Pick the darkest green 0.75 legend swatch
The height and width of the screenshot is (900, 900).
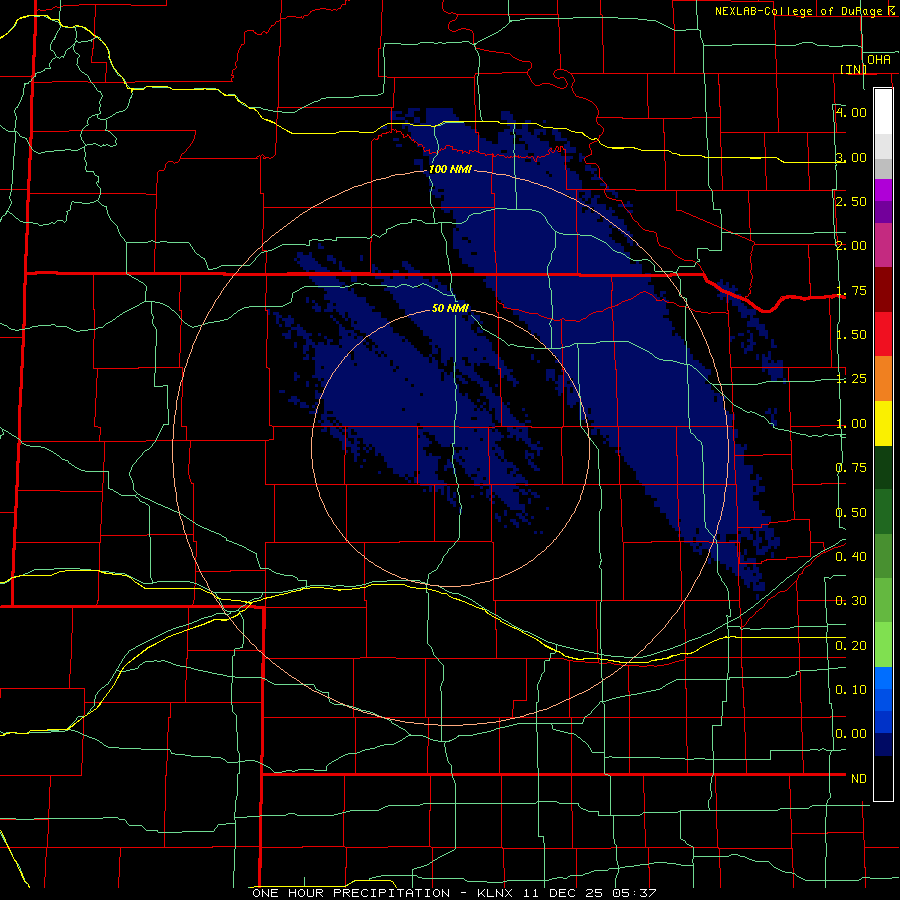883,467
